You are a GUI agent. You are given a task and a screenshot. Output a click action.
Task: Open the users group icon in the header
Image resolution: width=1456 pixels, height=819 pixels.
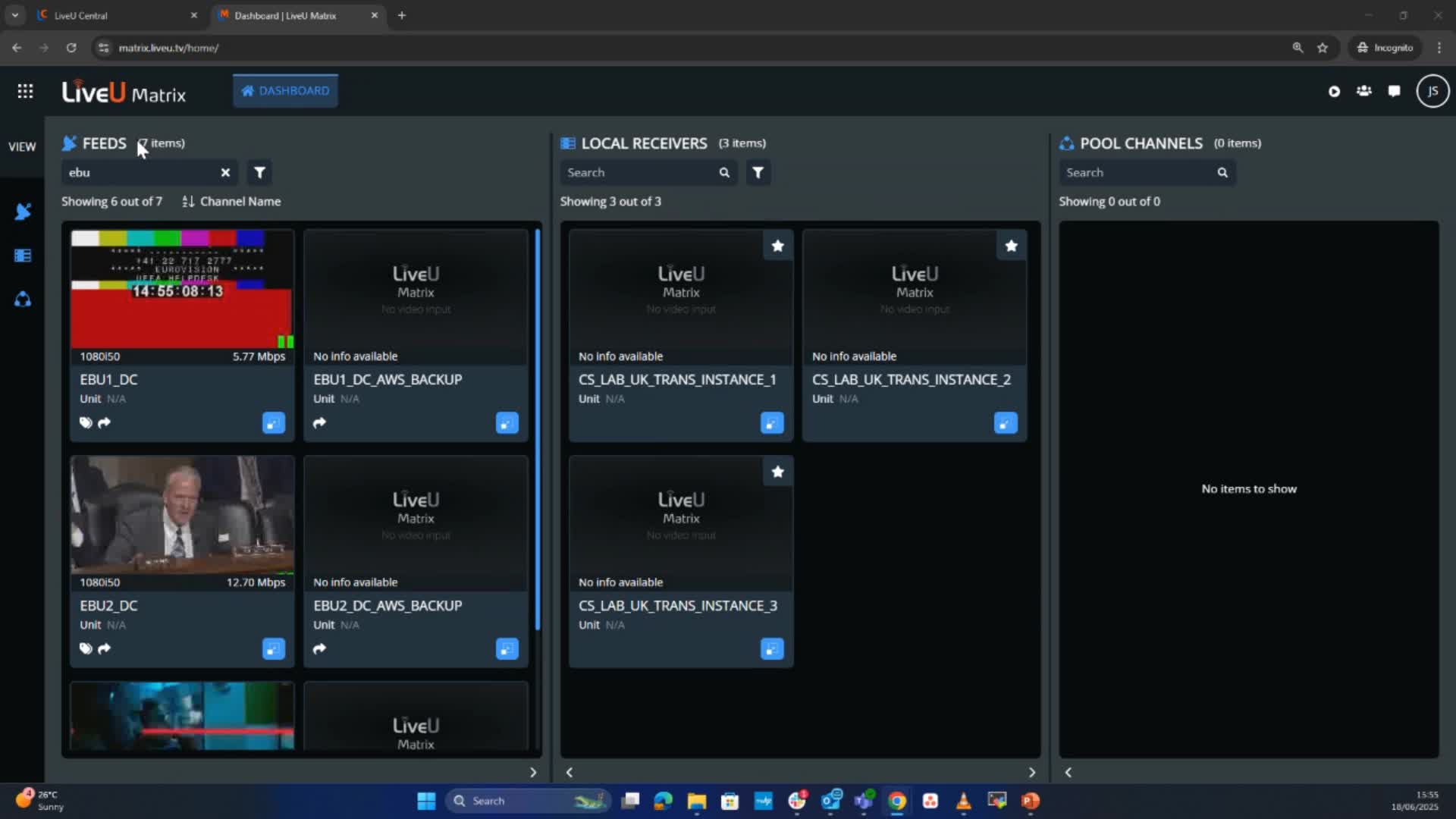(x=1363, y=91)
